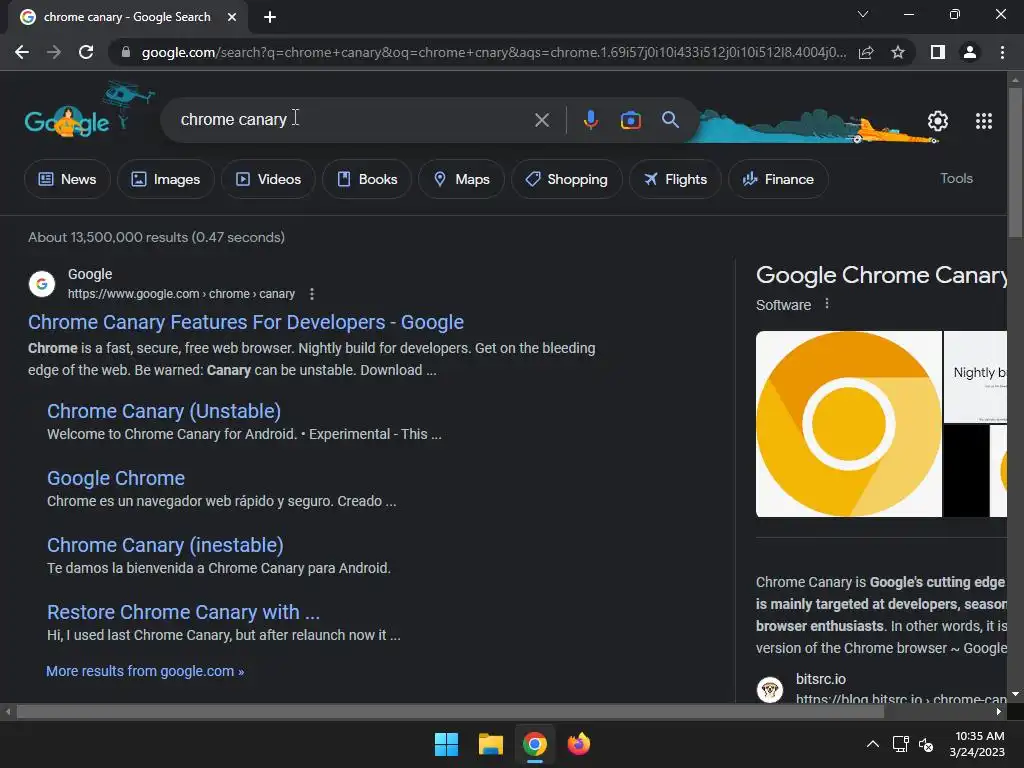This screenshot has height=768, width=1024.
Task: Close the chrome canary search tab
Action: tap(232, 17)
